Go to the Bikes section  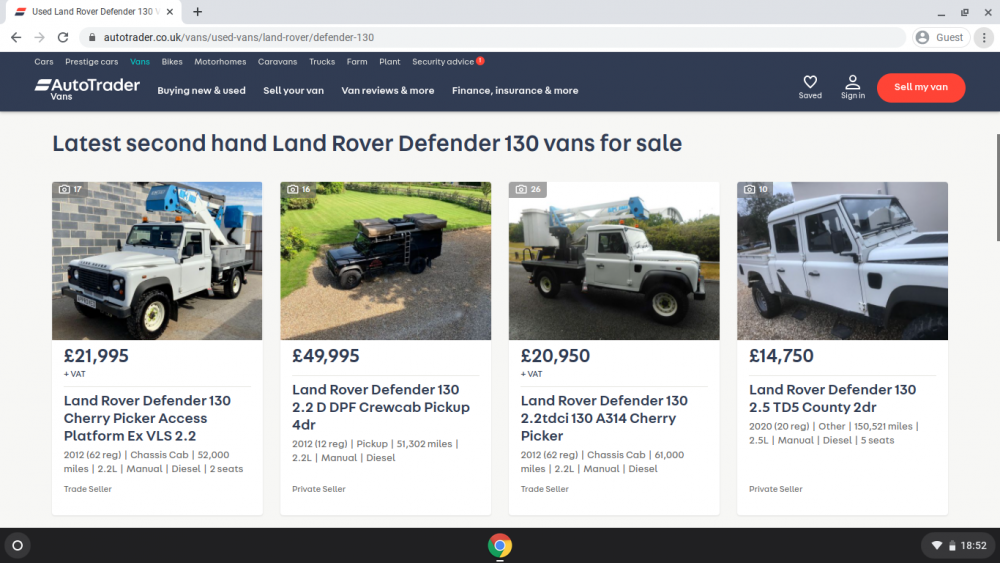click(x=172, y=62)
